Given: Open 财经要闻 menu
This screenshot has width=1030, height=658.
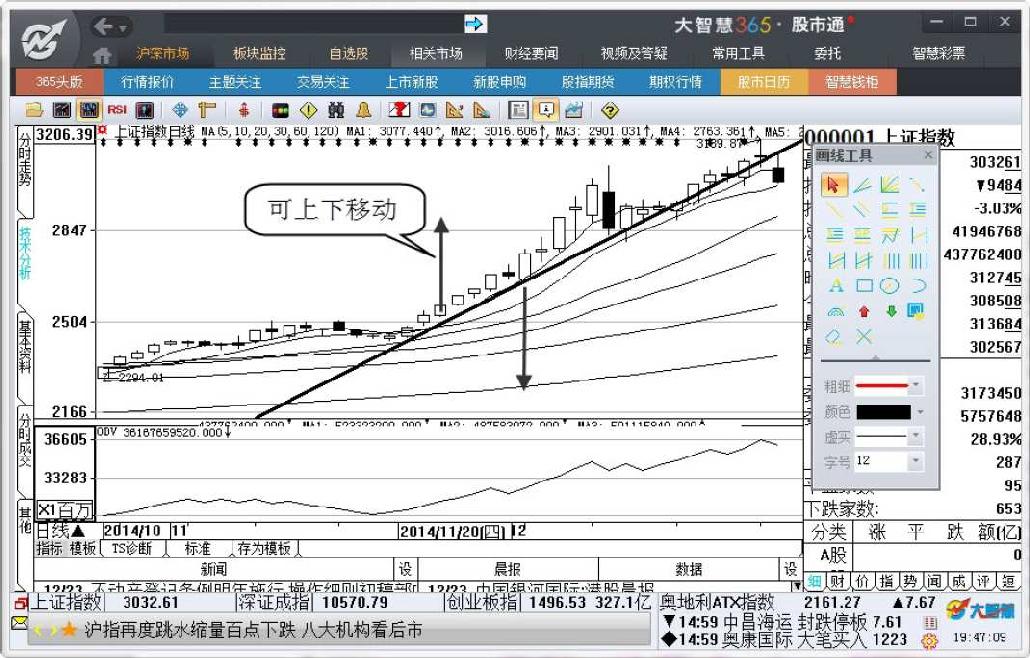Looking at the screenshot, I should pyautogui.click(x=531, y=54).
